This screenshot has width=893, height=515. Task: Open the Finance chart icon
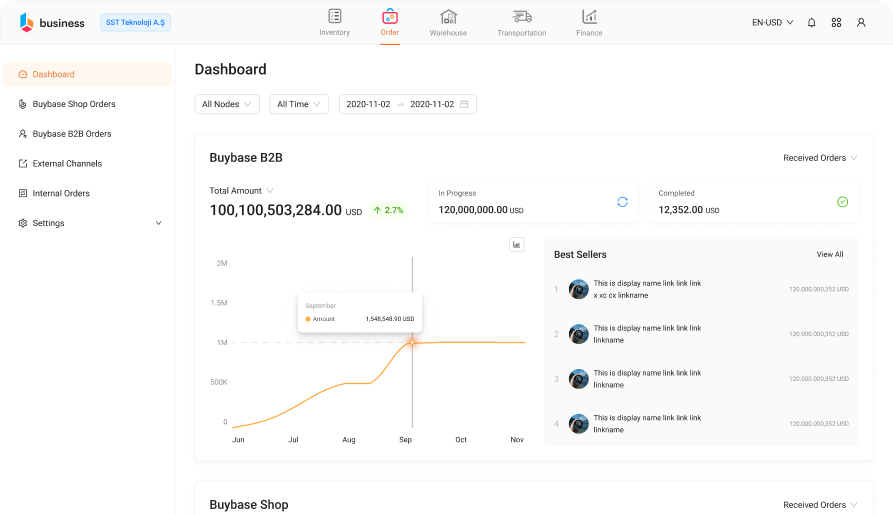tap(589, 16)
